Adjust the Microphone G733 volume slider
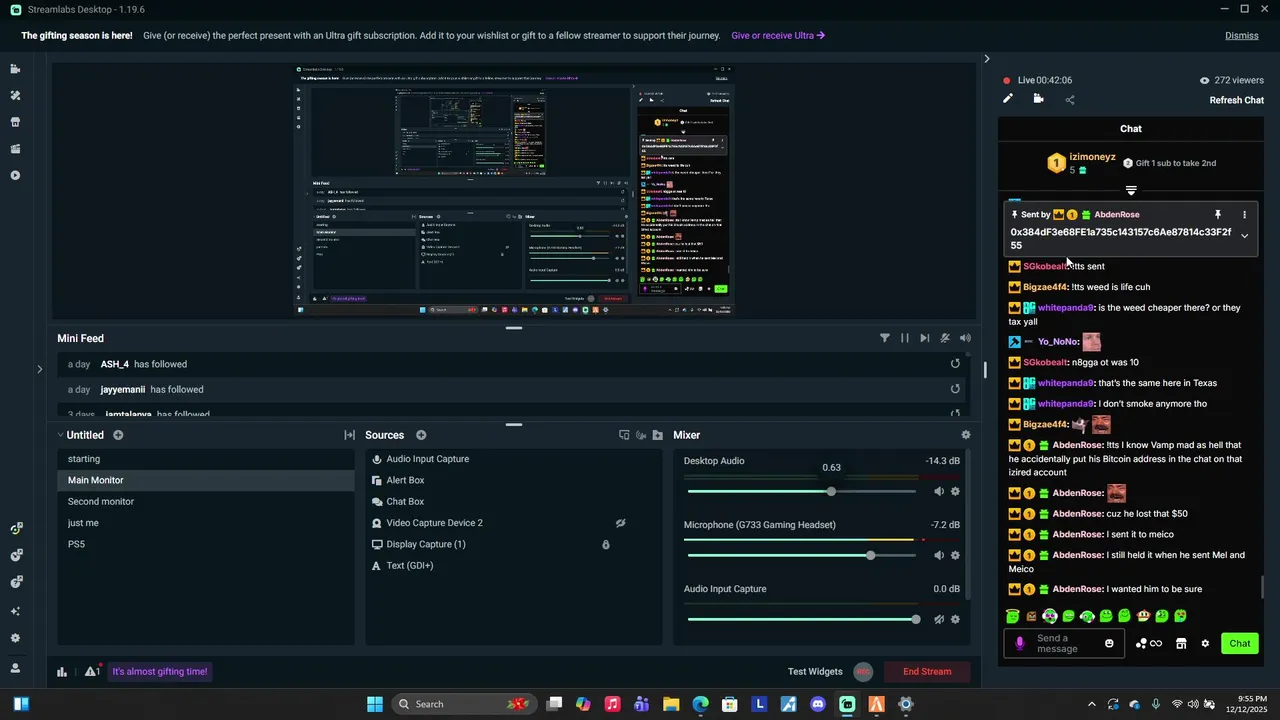This screenshot has height=720, width=1280. [x=801, y=555]
